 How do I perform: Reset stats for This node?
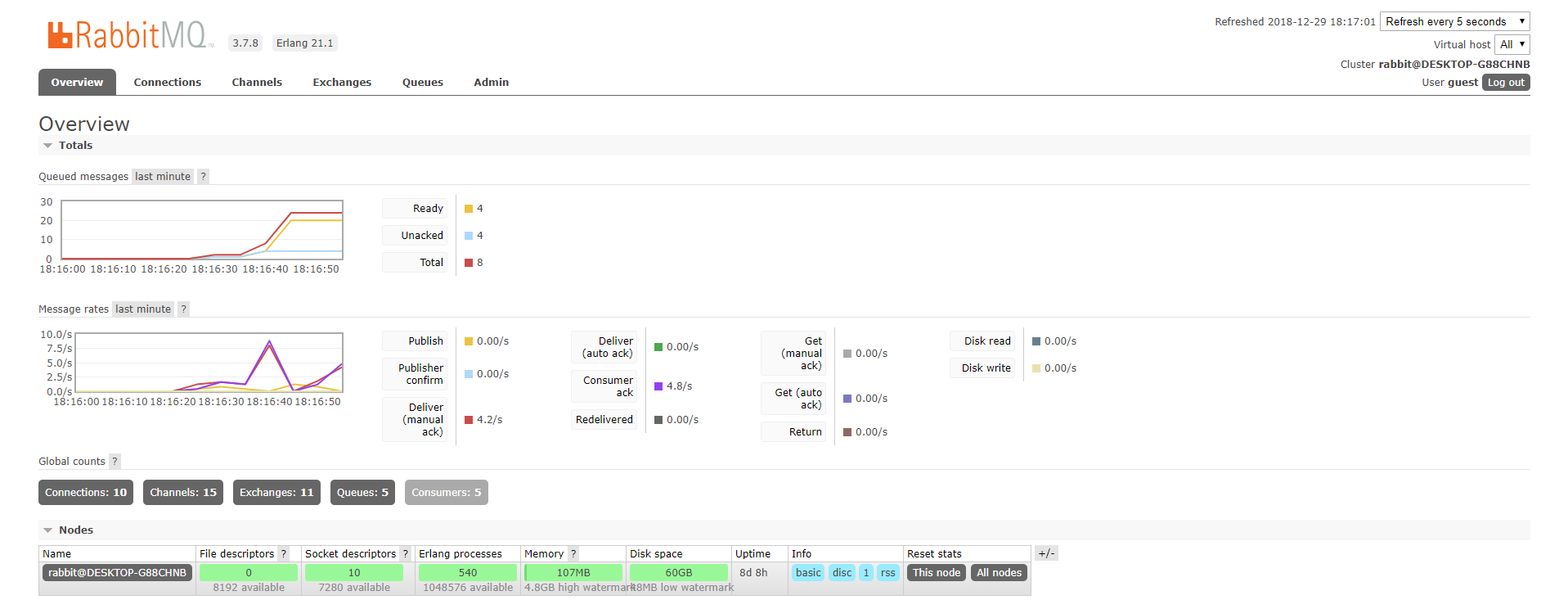coord(937,573)
